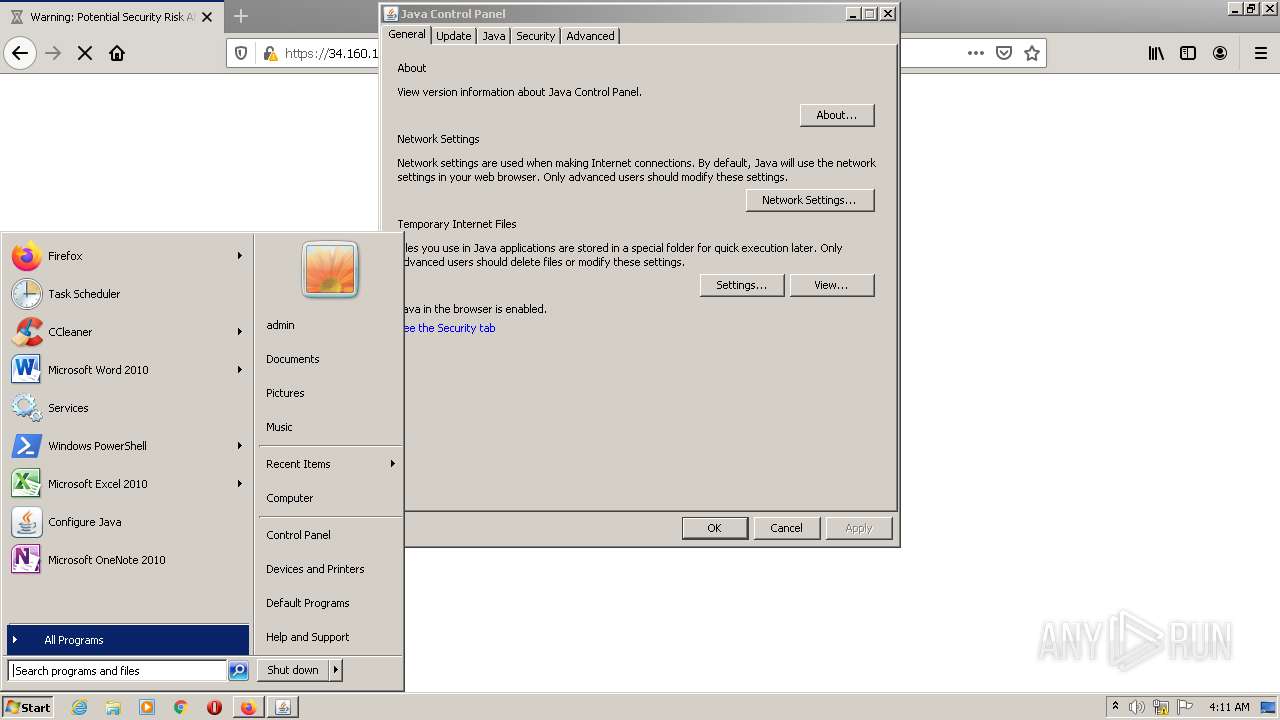This screenshot has width=1280, height=720.
Task: Open Firefox from the Start menu
Action: tap(127, 256)
